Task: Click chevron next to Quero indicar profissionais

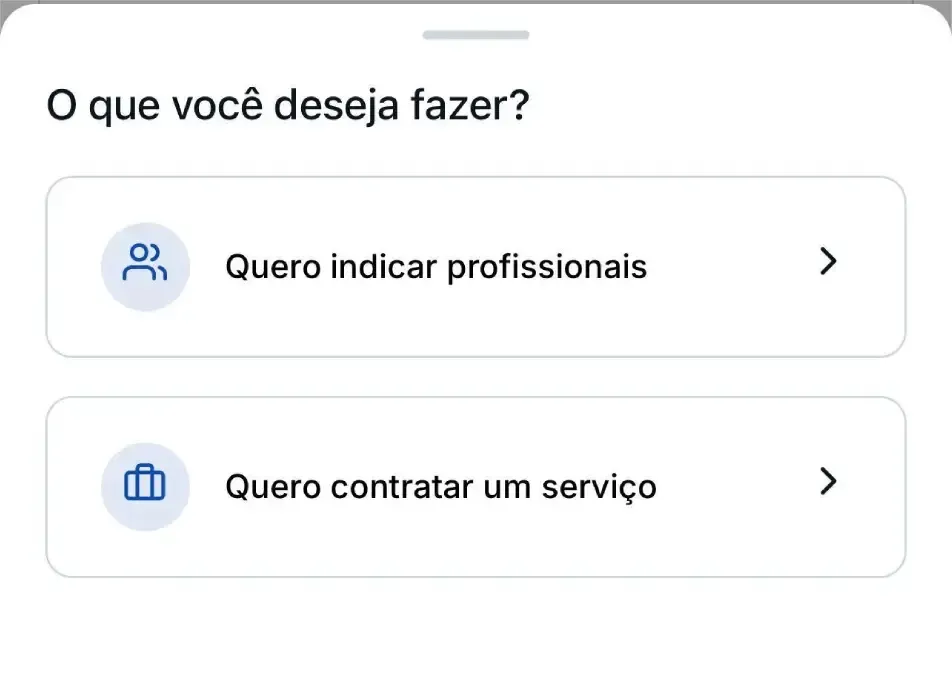Action: click(827, 262)
